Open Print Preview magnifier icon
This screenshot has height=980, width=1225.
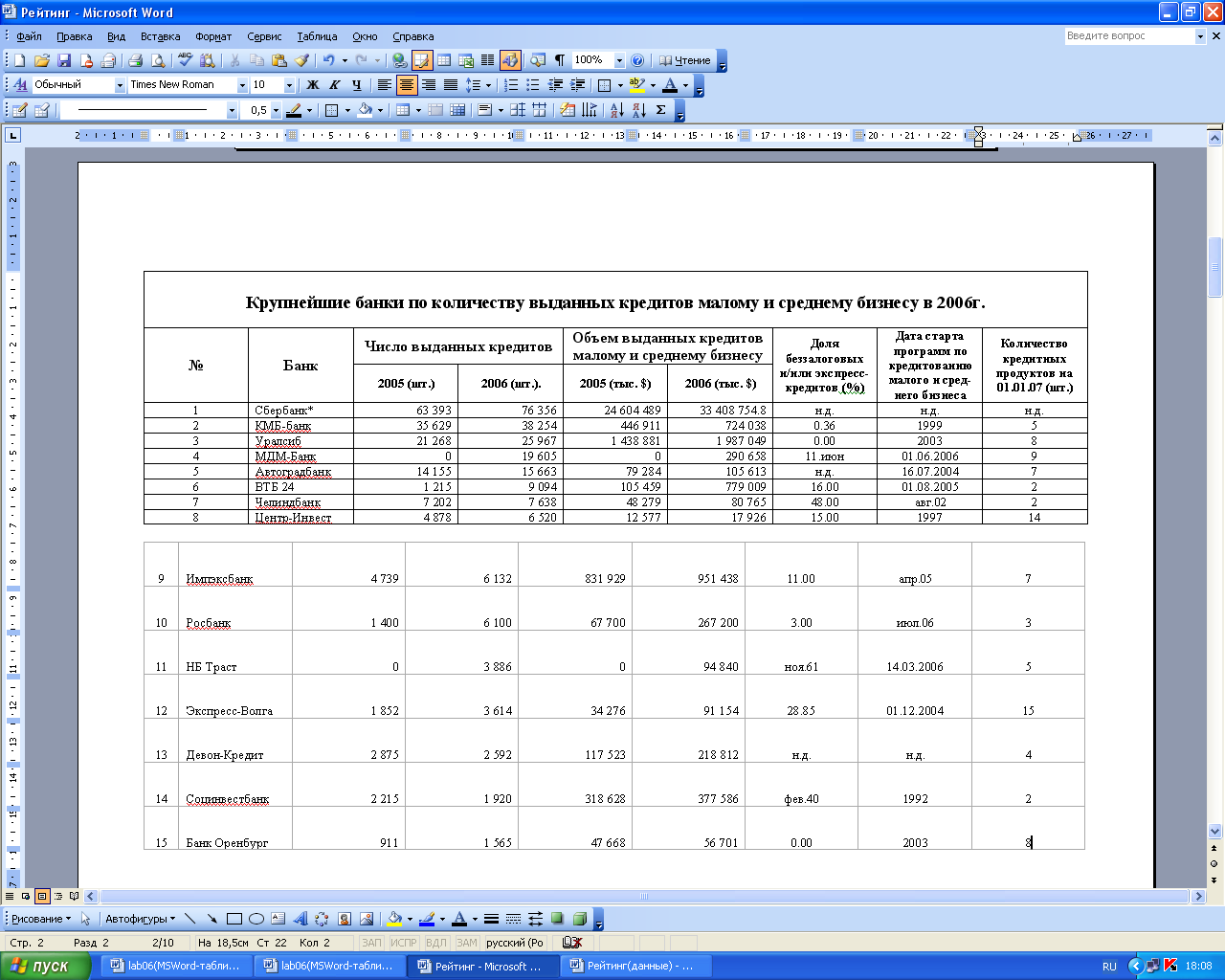click(158, 60)
